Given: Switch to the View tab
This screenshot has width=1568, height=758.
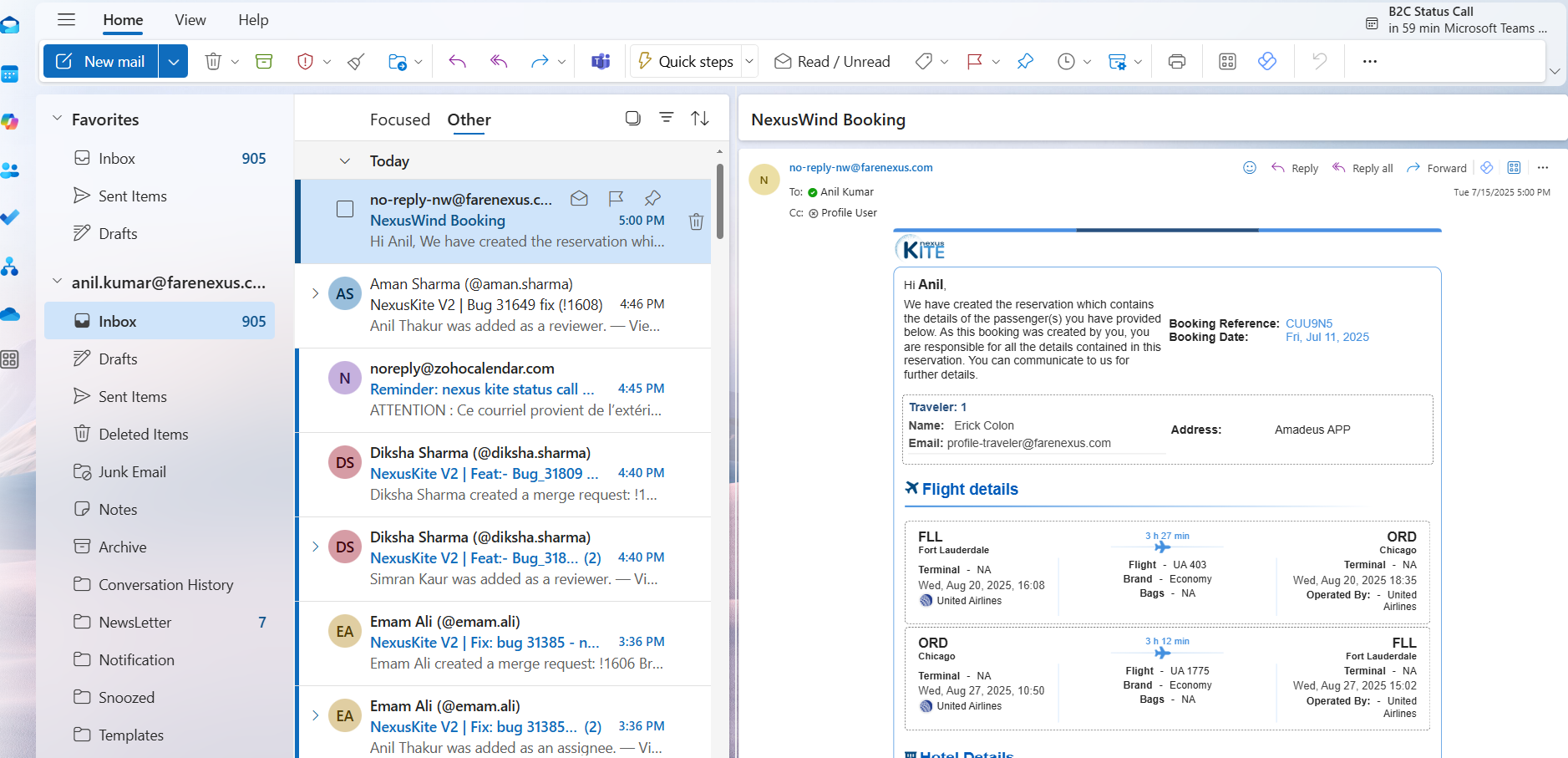Looking at the screenshot, I should [x=190, y=20].
